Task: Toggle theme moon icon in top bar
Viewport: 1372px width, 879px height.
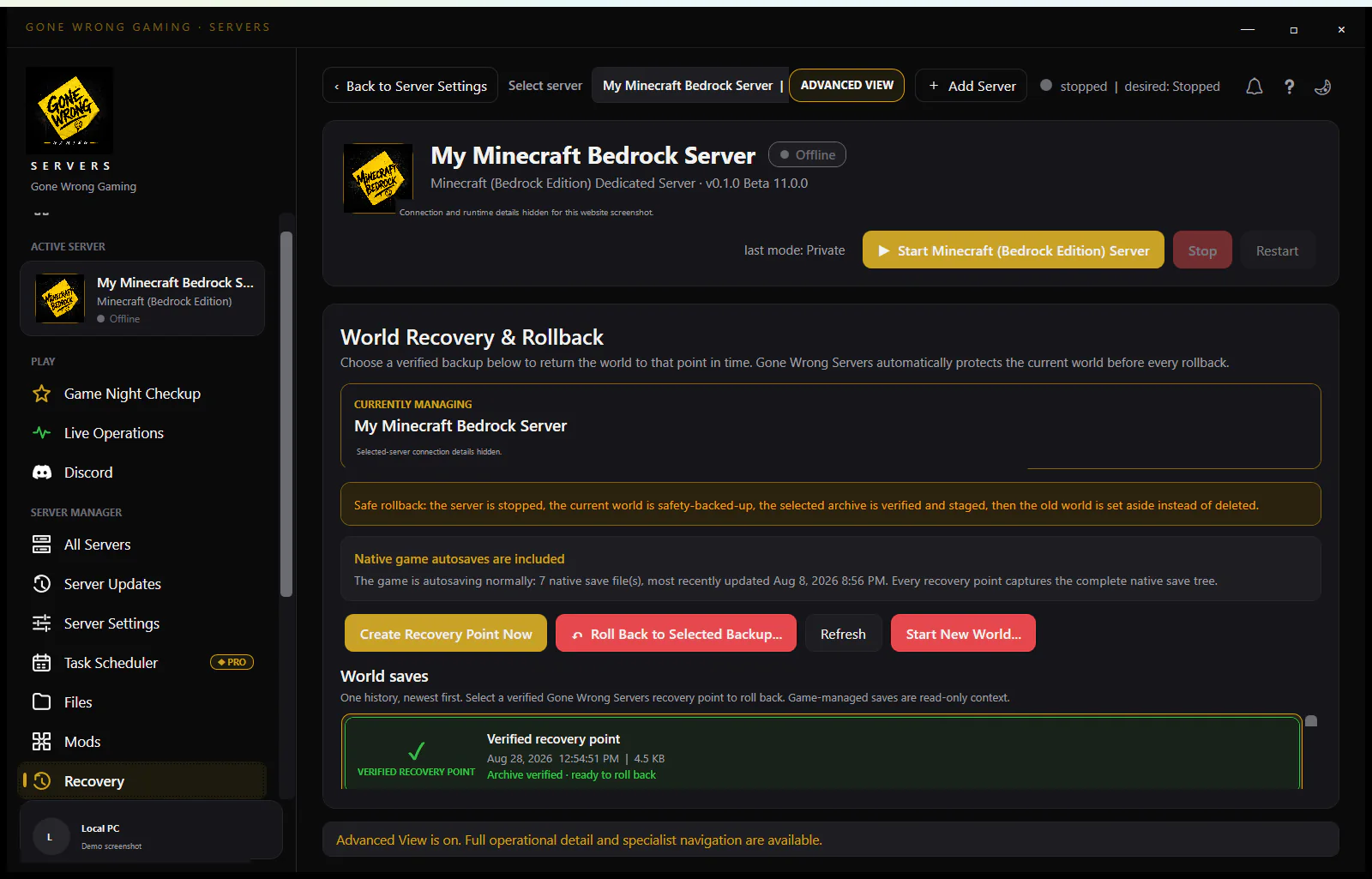Action: [1322, 87]
